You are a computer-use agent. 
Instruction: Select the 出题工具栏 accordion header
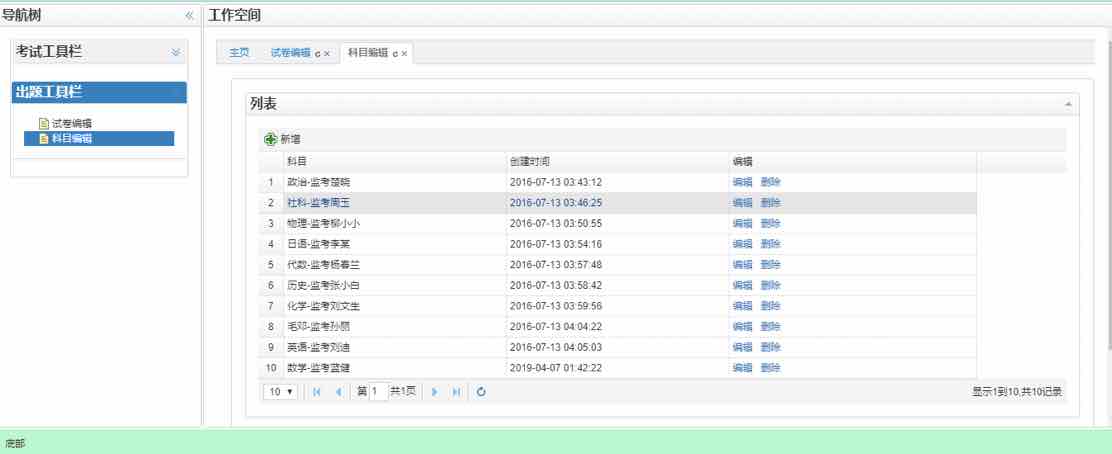(x=99, y=92)
